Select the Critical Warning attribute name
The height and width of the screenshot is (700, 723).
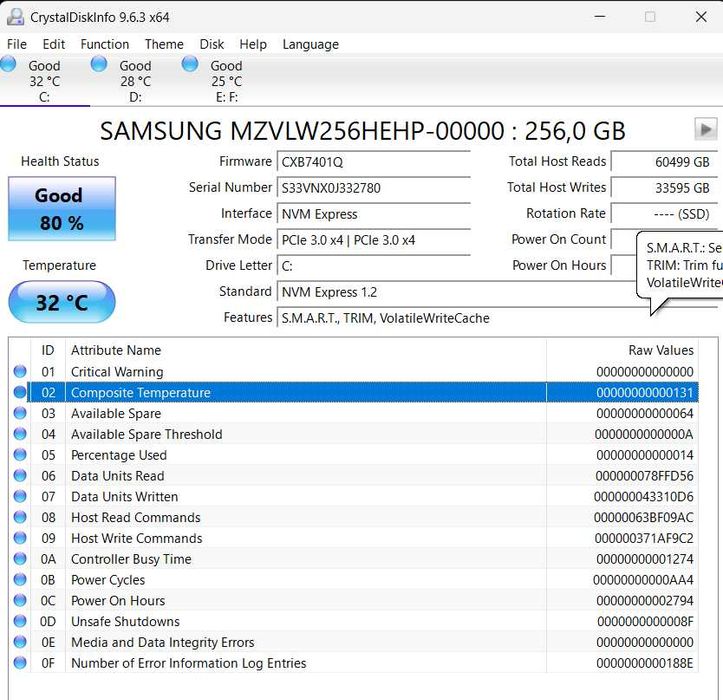point(117,372)
